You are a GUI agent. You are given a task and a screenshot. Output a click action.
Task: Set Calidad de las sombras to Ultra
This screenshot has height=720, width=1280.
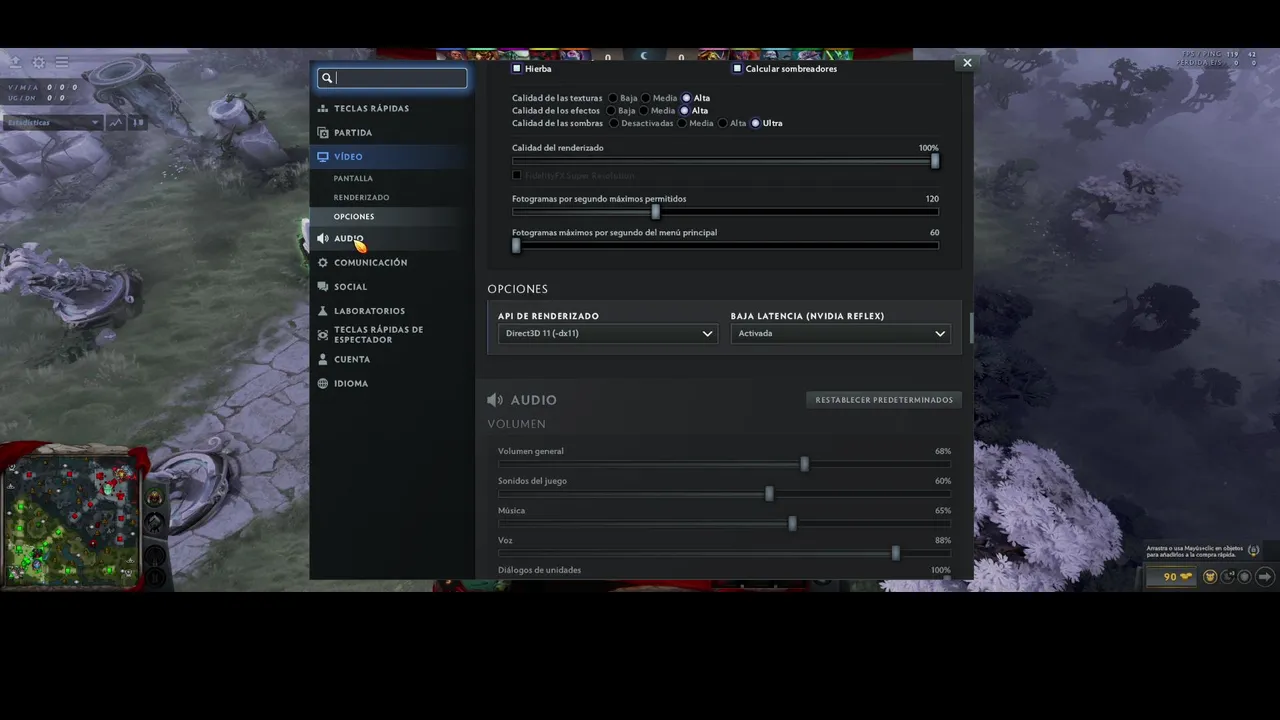(755, 123)
